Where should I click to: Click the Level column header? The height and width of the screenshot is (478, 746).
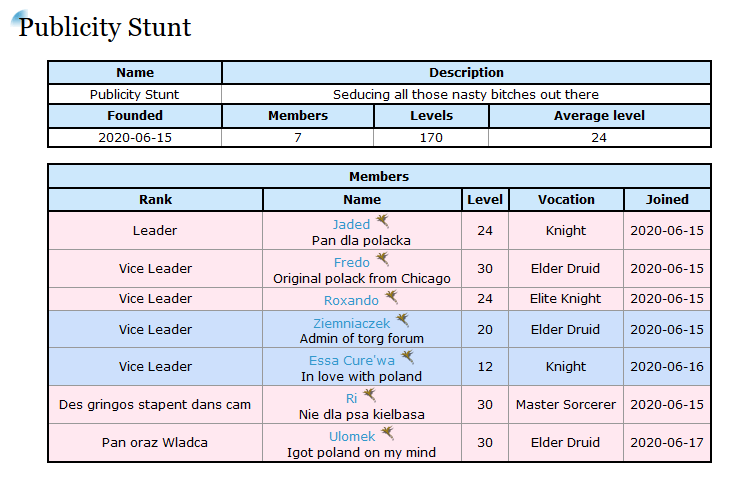pos(485,199)
